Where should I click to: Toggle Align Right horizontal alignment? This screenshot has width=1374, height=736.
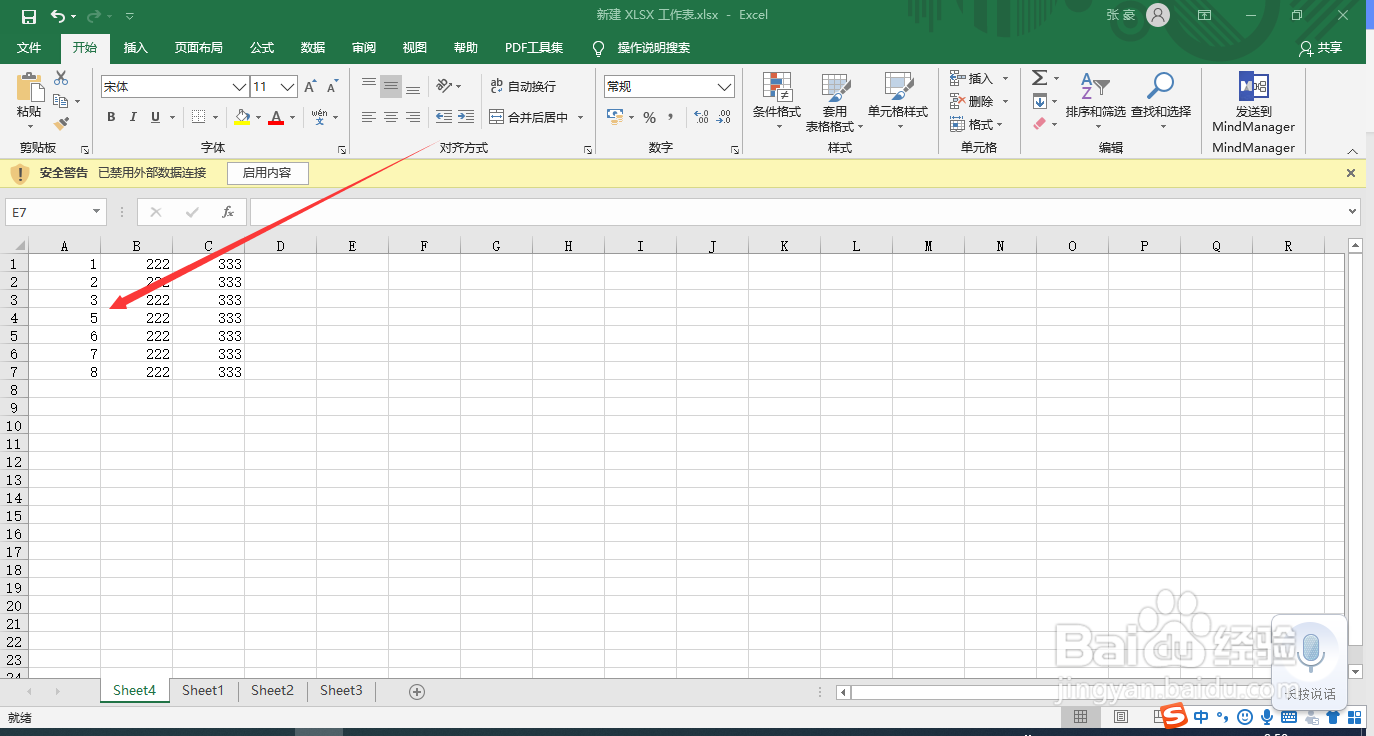(x=413, y=118)
